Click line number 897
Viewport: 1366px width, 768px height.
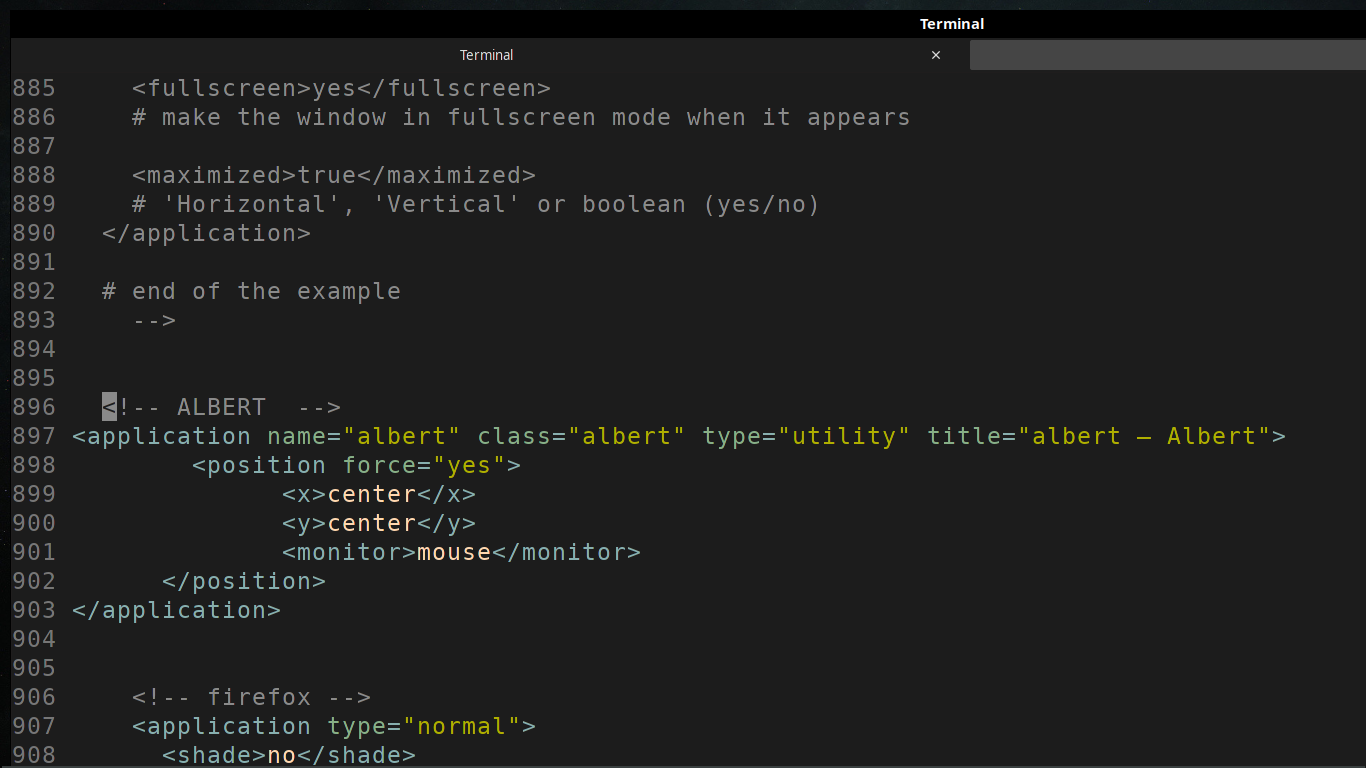(x=34, y=436)
